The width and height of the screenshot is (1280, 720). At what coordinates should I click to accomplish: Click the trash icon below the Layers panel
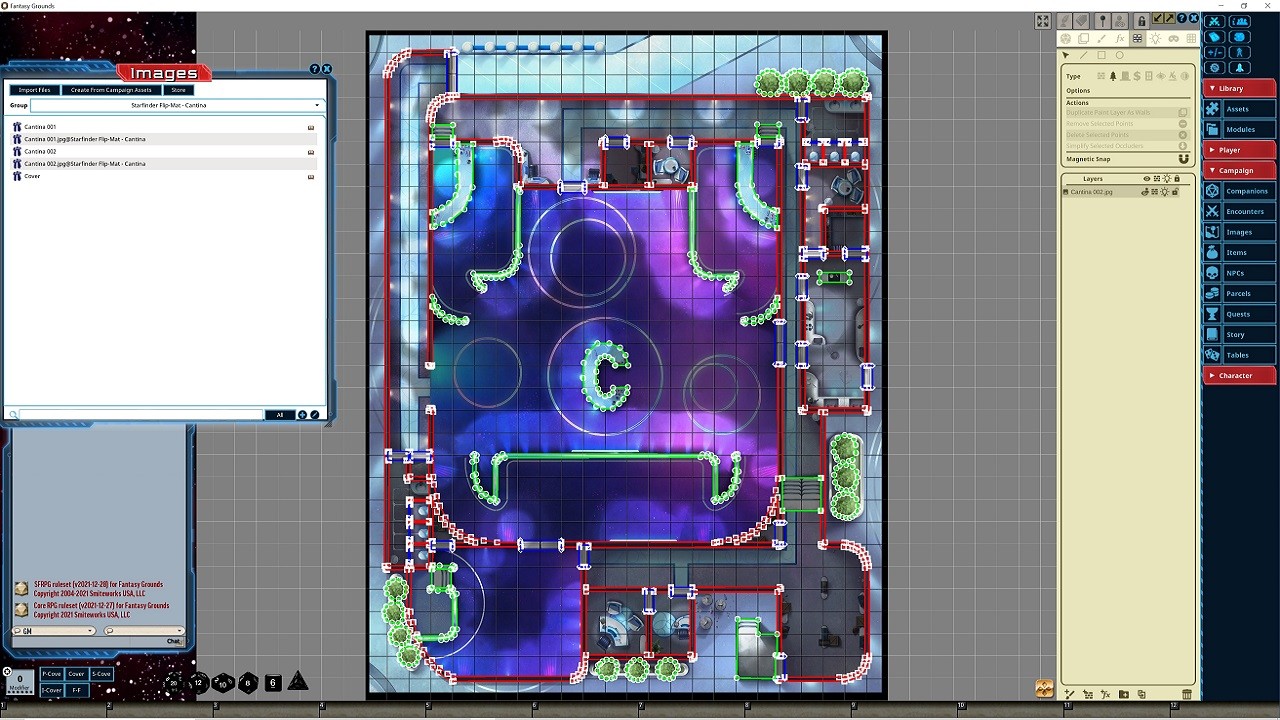1187,694
